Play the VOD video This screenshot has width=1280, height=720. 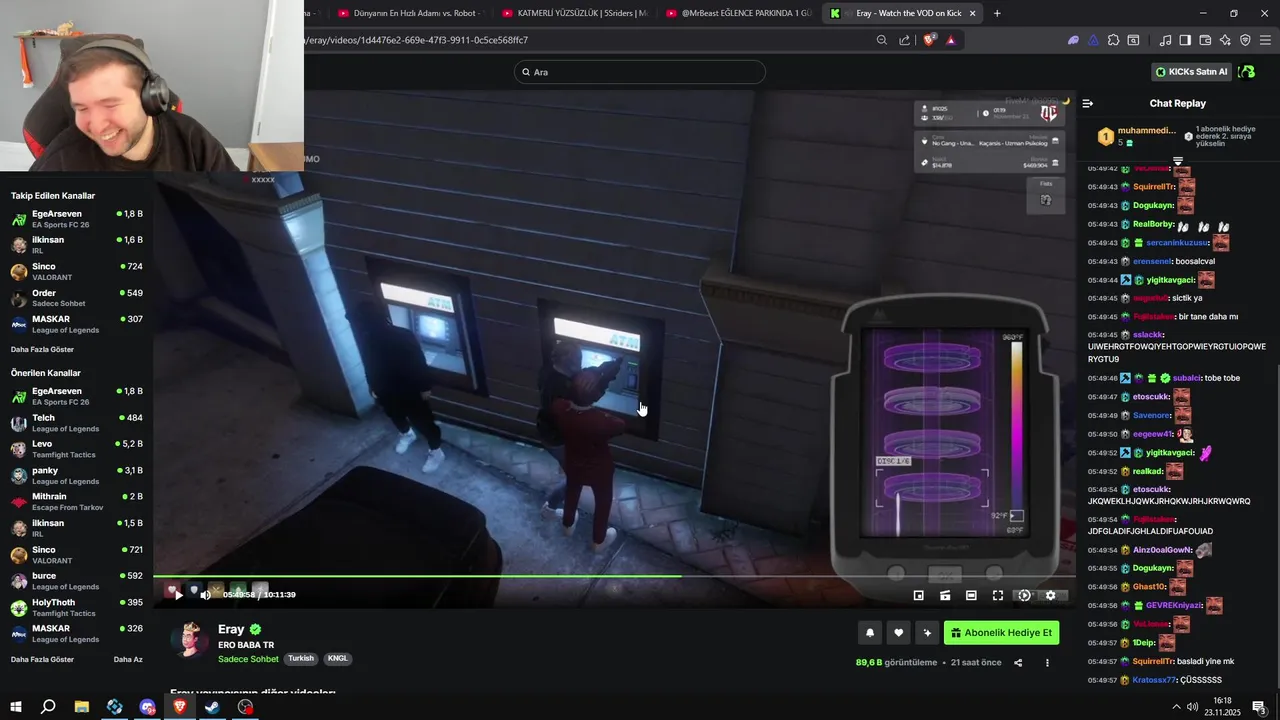[178, 594]
